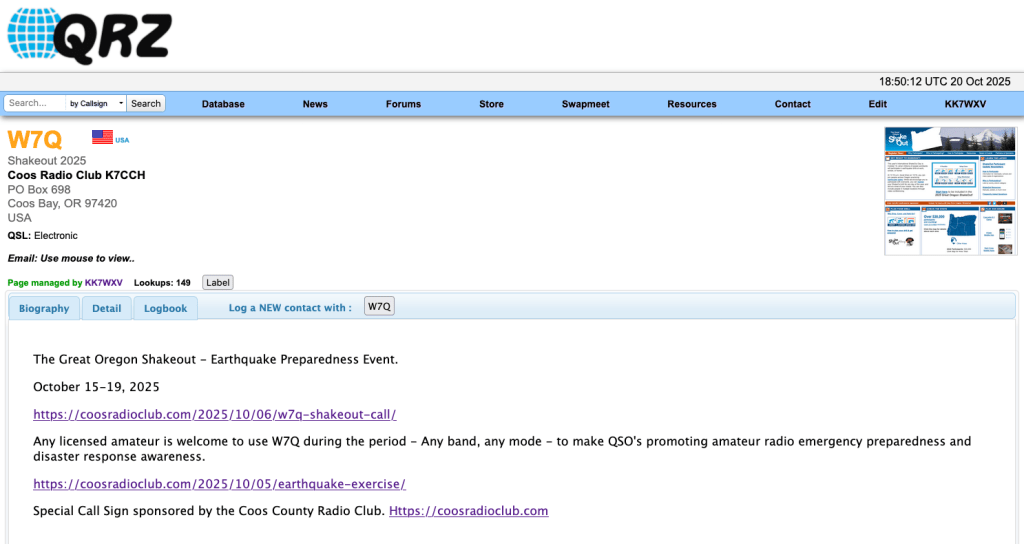
Task: Click the W7Q log contact button
Action: point(379,307)
